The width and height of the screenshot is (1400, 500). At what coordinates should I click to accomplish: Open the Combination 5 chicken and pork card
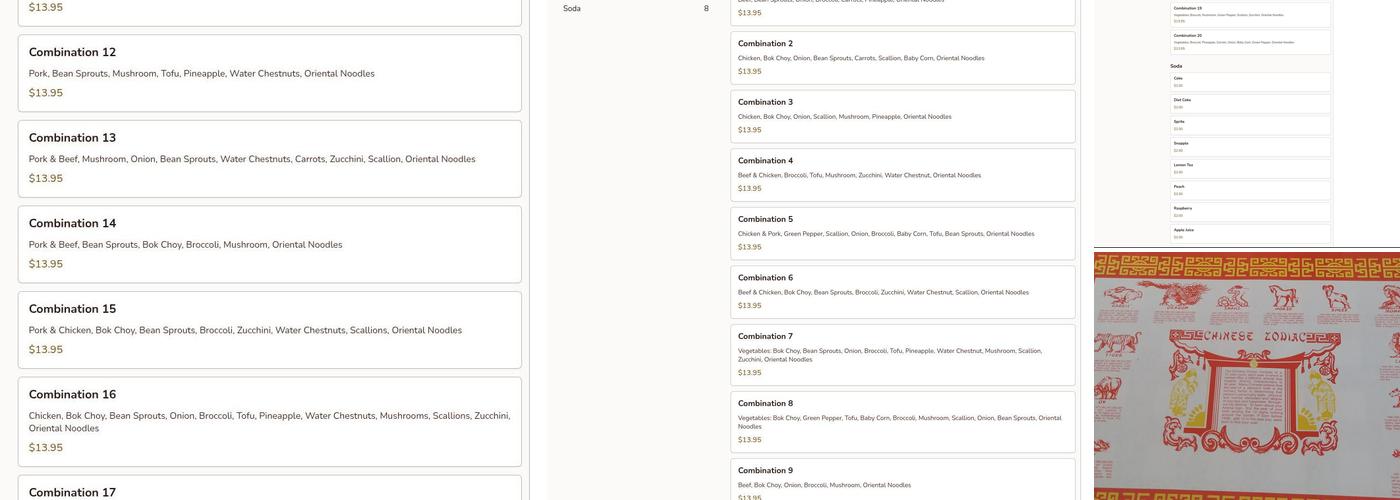[x=902, y=233]
